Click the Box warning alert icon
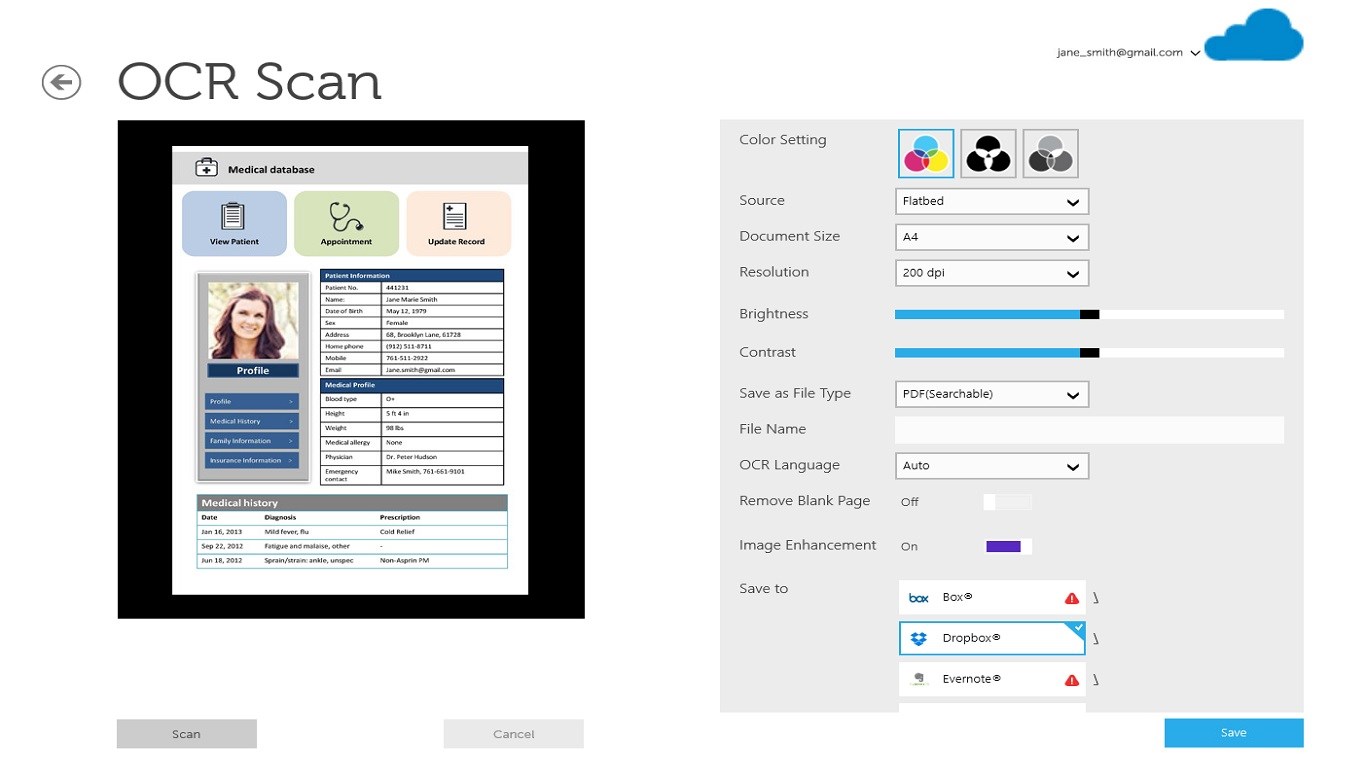This screenshot has height=768, width=1366. click(x=1072, y=598)
